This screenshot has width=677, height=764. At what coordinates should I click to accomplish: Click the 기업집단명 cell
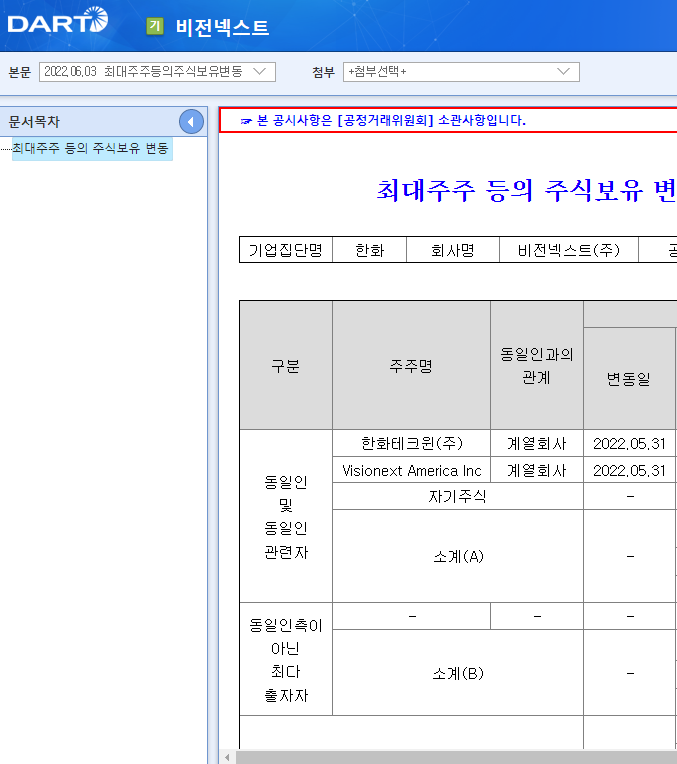tap(286, 250)
